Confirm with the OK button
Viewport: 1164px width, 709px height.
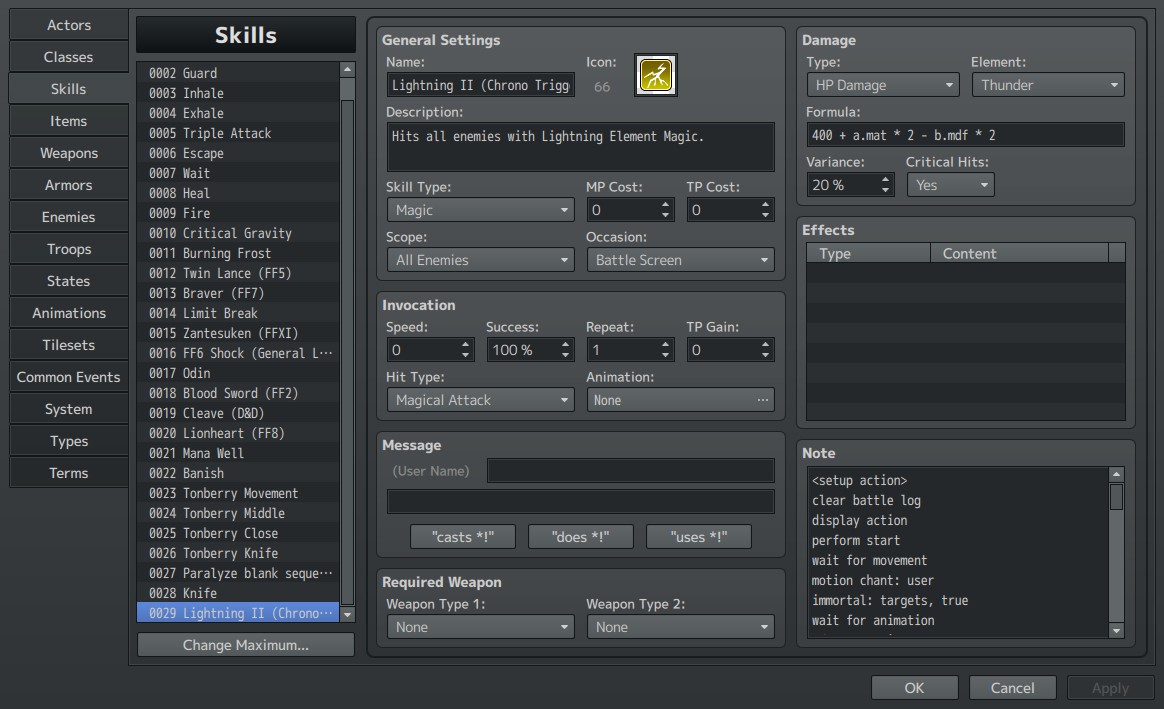click(x=915, y=687)
